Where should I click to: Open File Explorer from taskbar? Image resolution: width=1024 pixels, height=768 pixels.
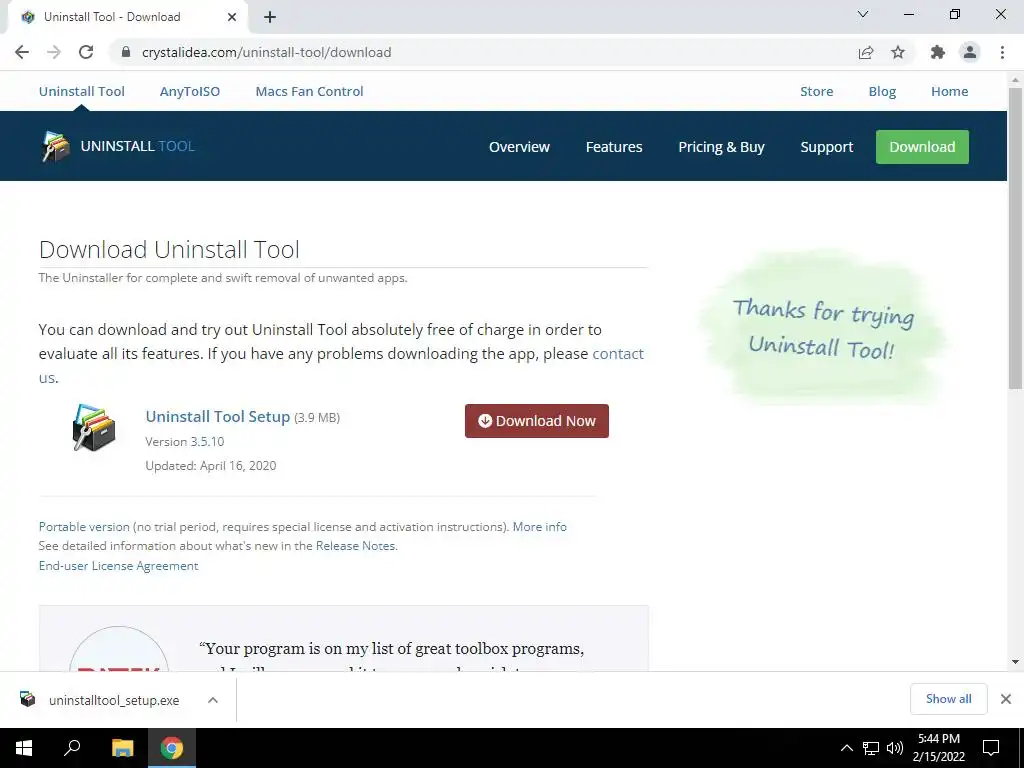(x=122, y=748)
